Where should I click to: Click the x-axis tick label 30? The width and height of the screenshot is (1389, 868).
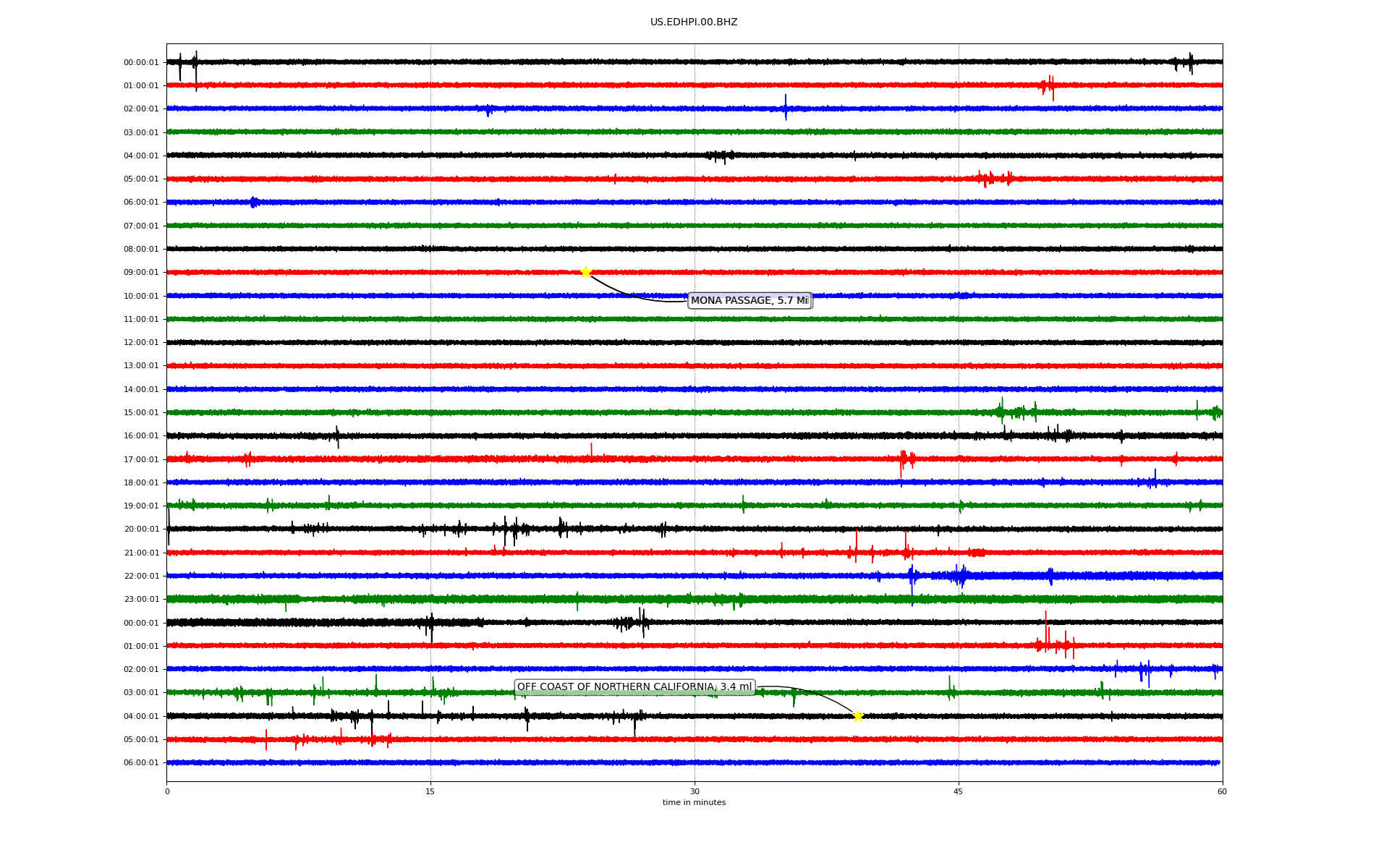694,792
